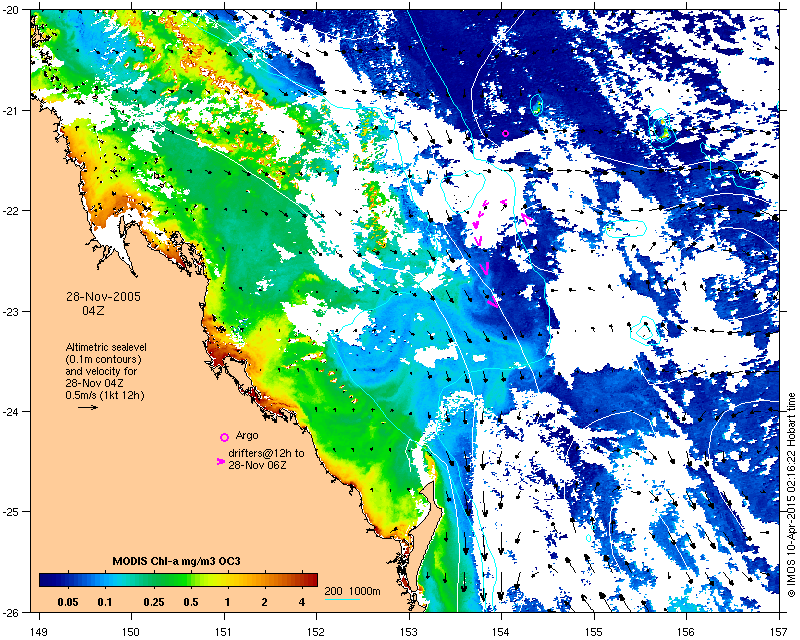Click the black velocity scale arrow in the legend
This screenshot has height=640, width=800.
(88, 407)
